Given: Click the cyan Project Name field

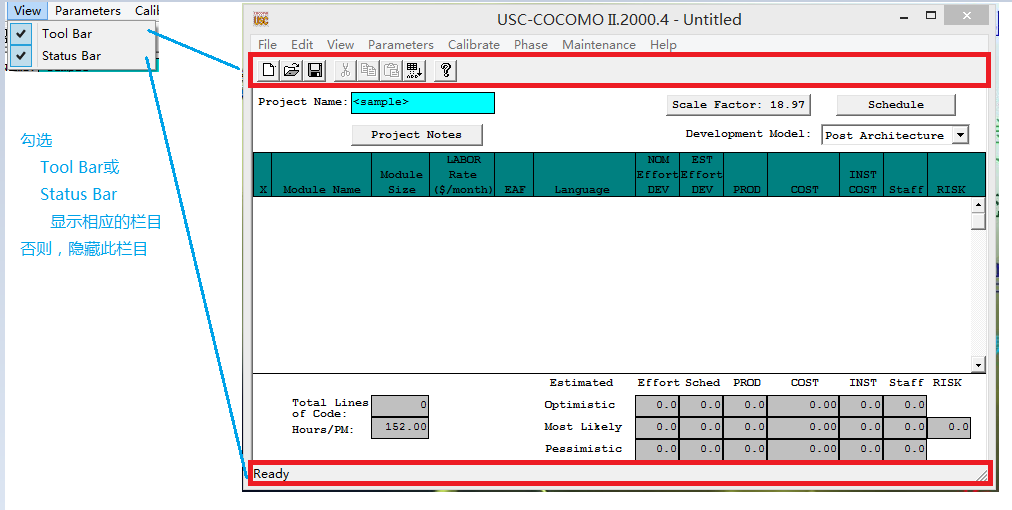Looking at the screenshot, I should [423, 103].
